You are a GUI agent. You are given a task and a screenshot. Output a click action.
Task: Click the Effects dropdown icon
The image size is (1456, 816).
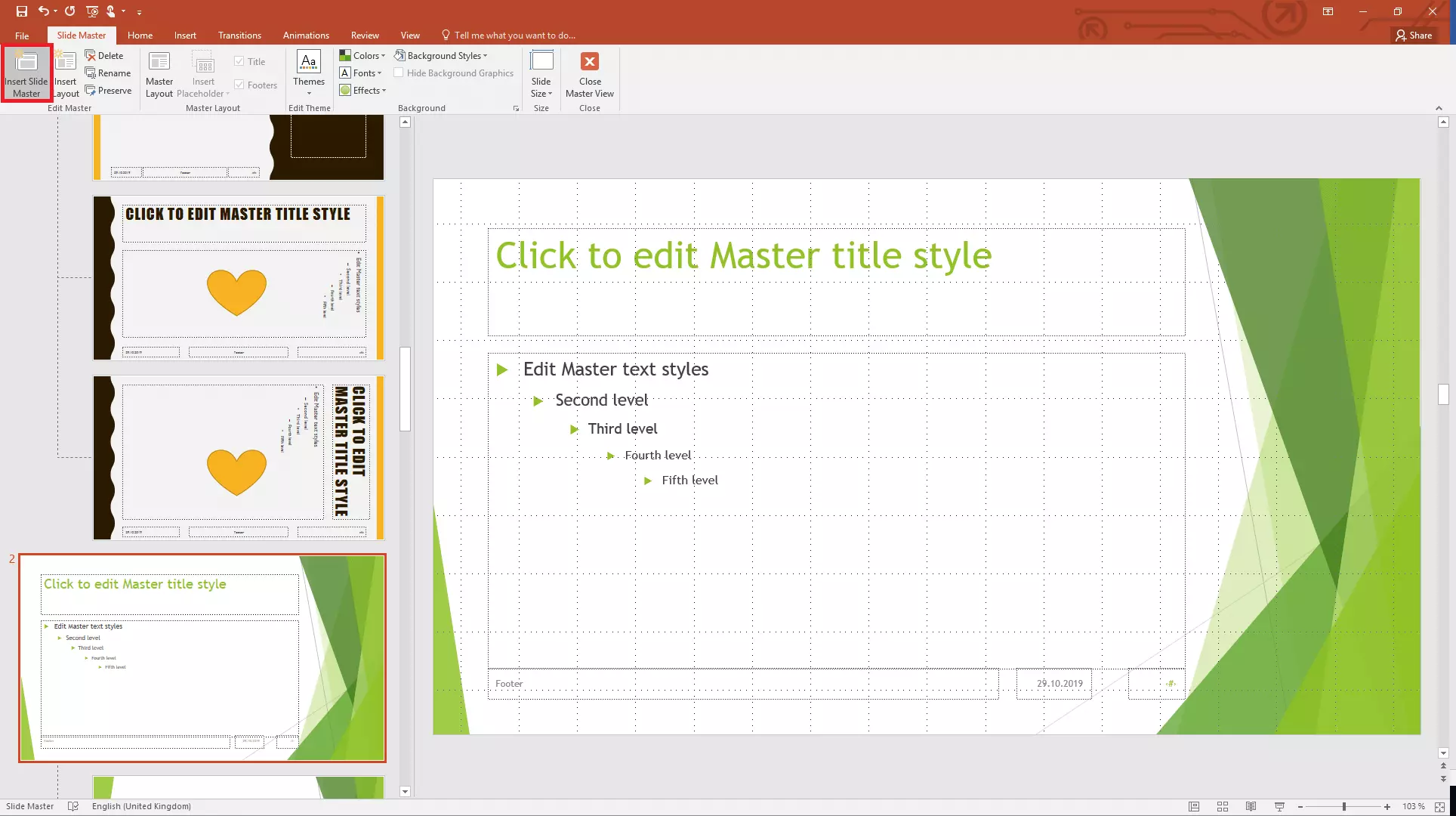coord(385,90)
